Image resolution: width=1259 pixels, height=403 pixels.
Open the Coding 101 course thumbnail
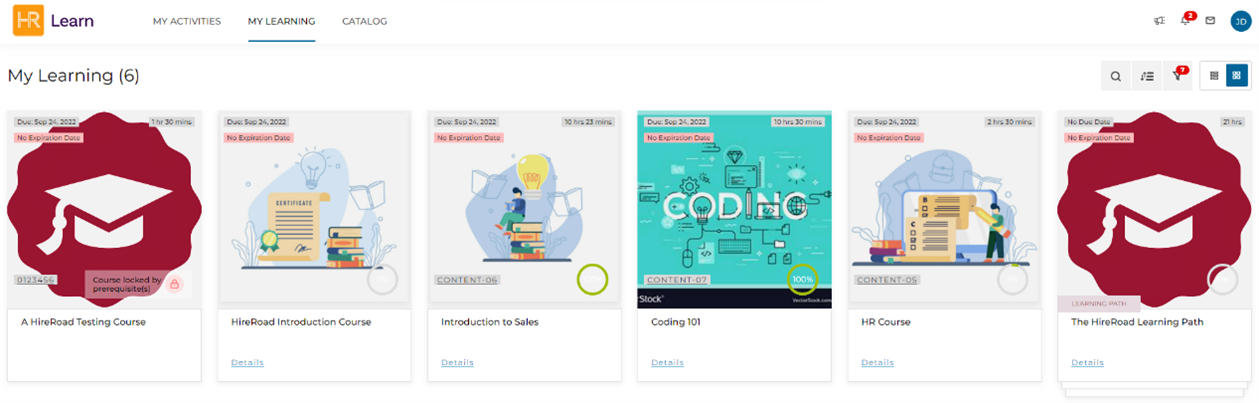tap(734, 209)
